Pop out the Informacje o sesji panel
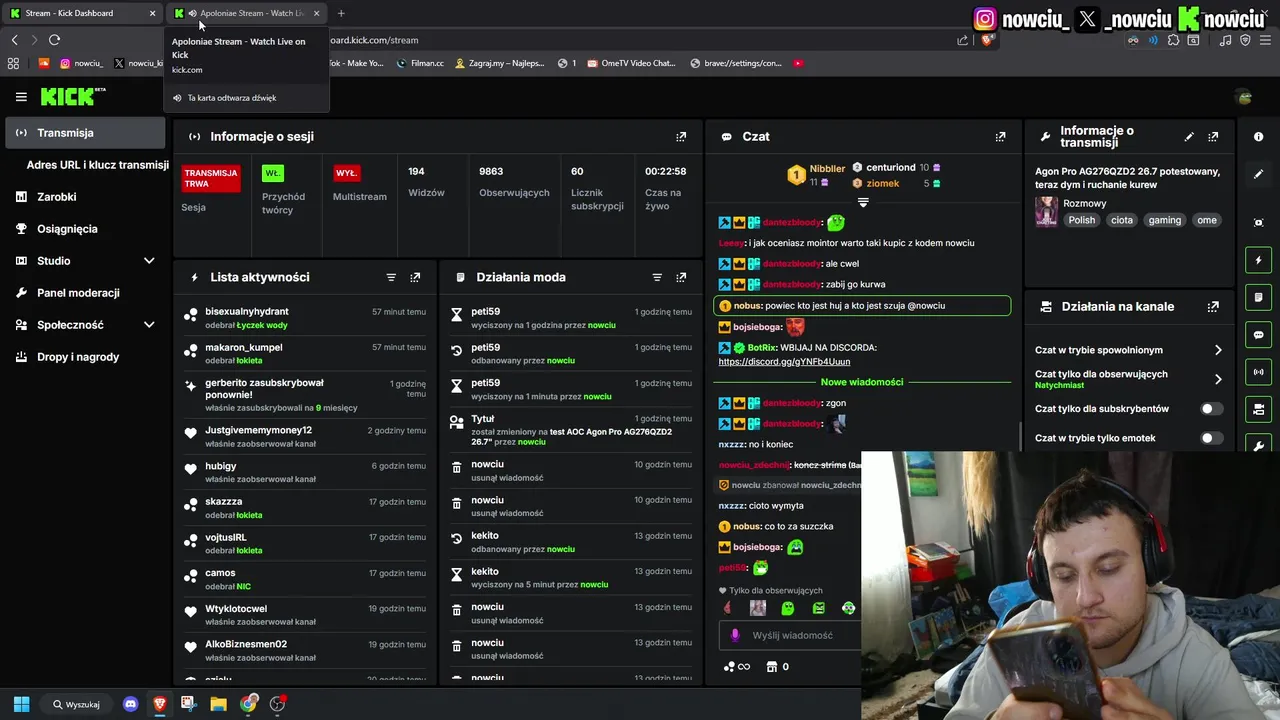The height and width of the screenshot is (720, 1280). [x=681, y=137]
